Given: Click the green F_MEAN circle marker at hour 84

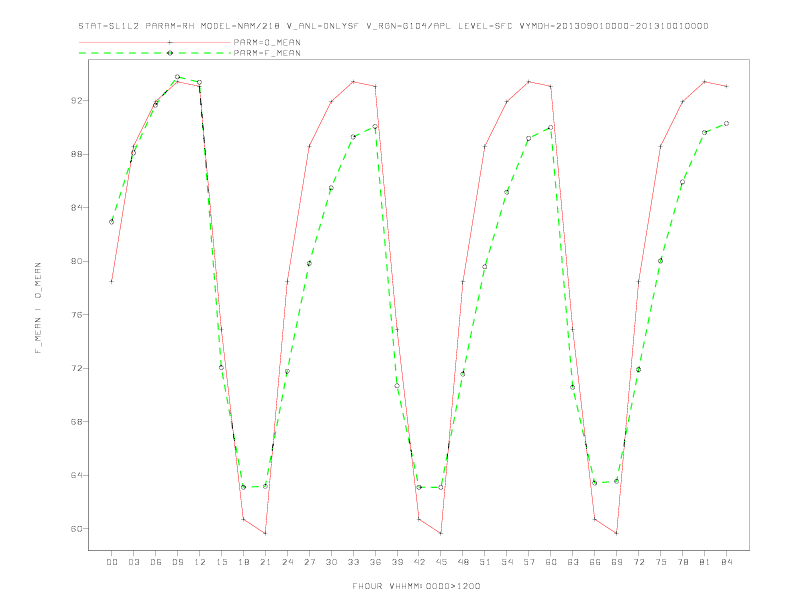Looking at the screenshot, I should tap(726, 123).
